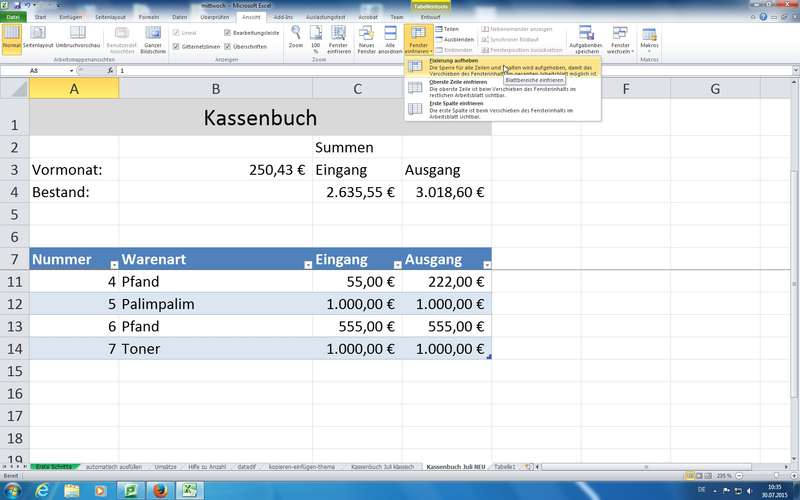Click the Makros icon
Viewport: 800px width, 500px height.
pyautogui.click(x=649, y=34)
